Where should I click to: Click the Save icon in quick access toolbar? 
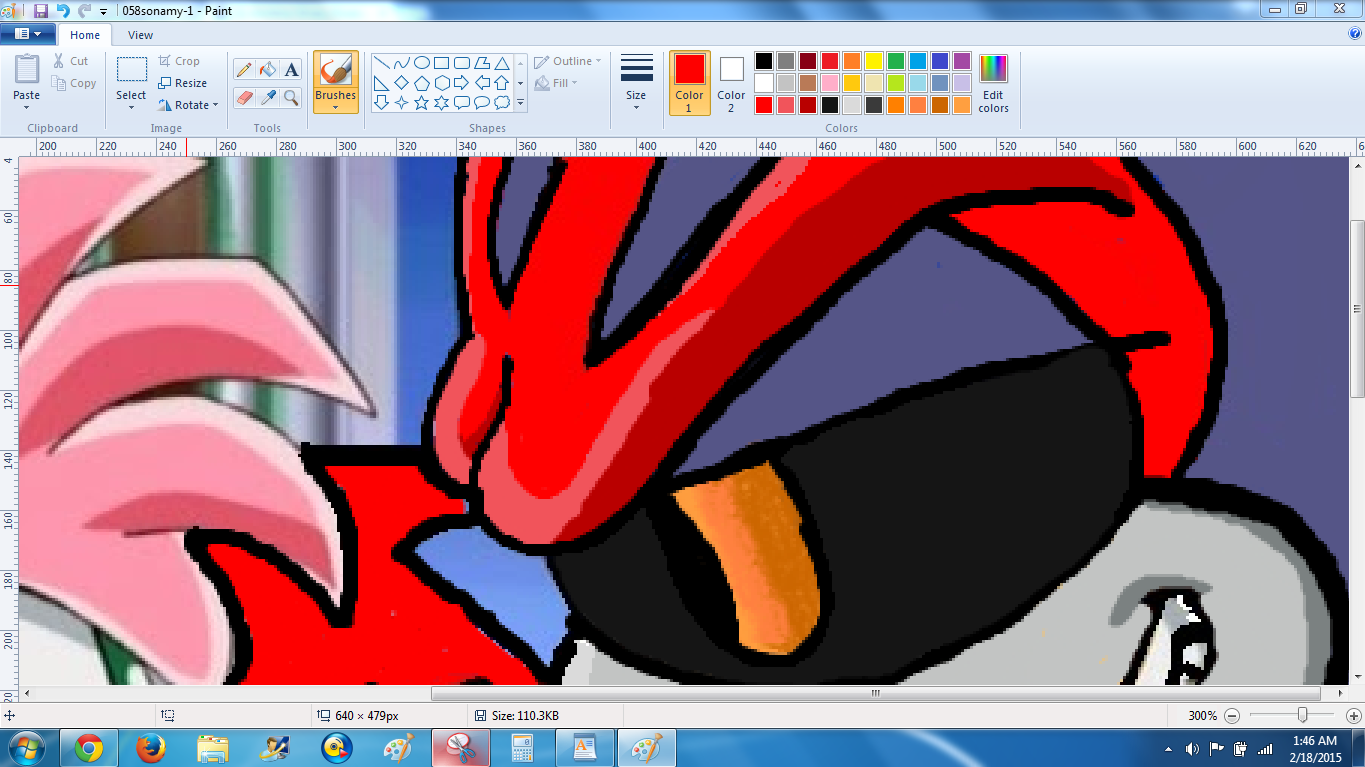coord(41,10)
